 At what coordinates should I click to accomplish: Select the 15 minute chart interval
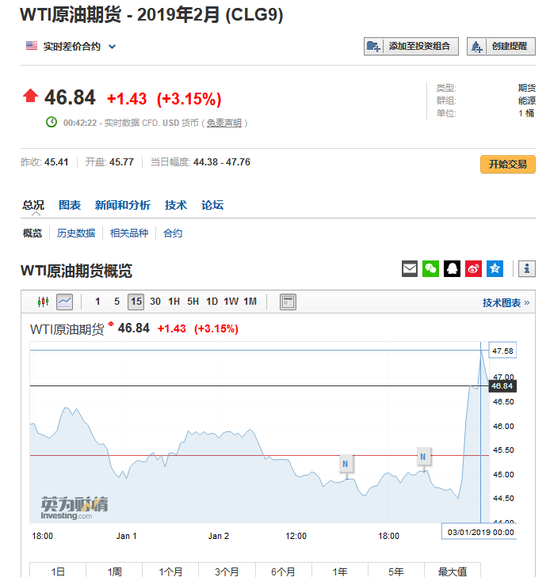[x=136, y=302]
